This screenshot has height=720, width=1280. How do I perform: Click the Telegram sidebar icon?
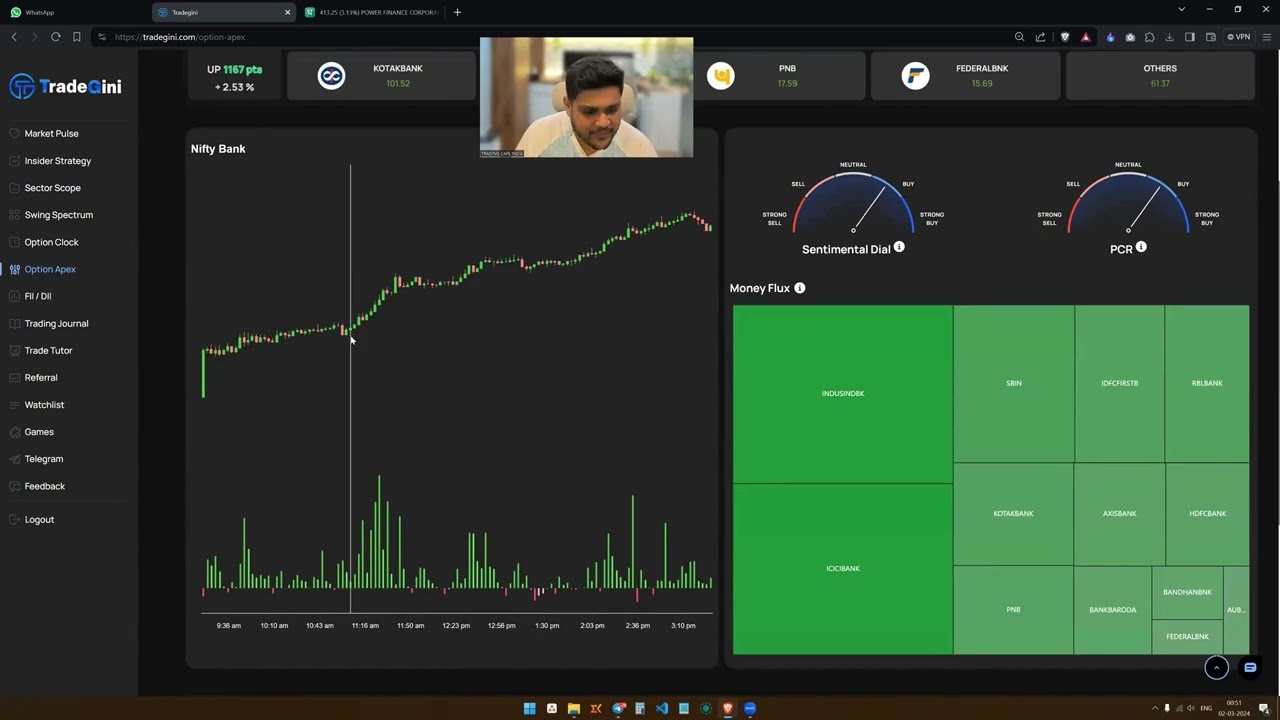pos(14,458)
